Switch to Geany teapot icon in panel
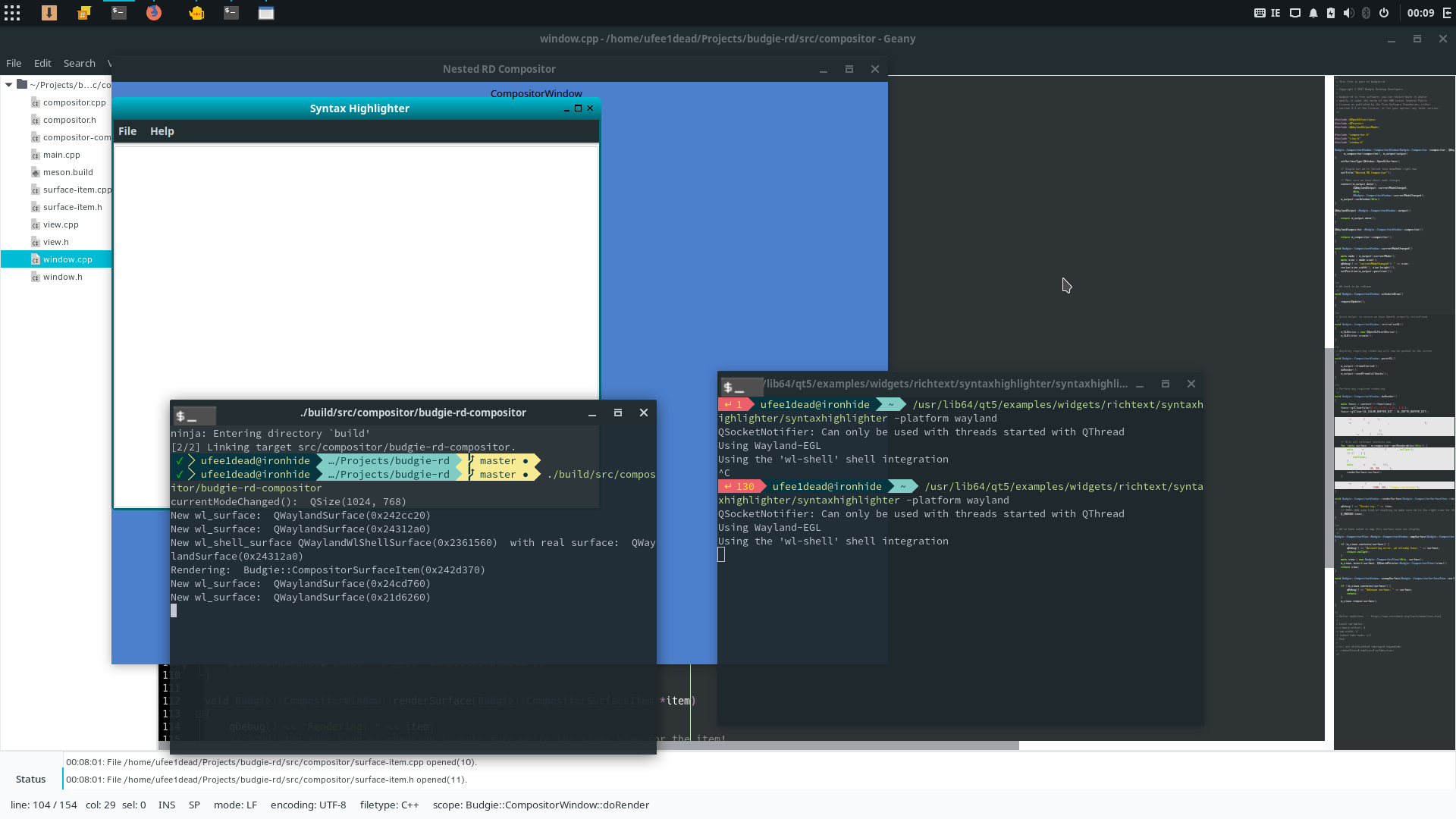This screenshot has width=1456, height=819. (196, 13)
